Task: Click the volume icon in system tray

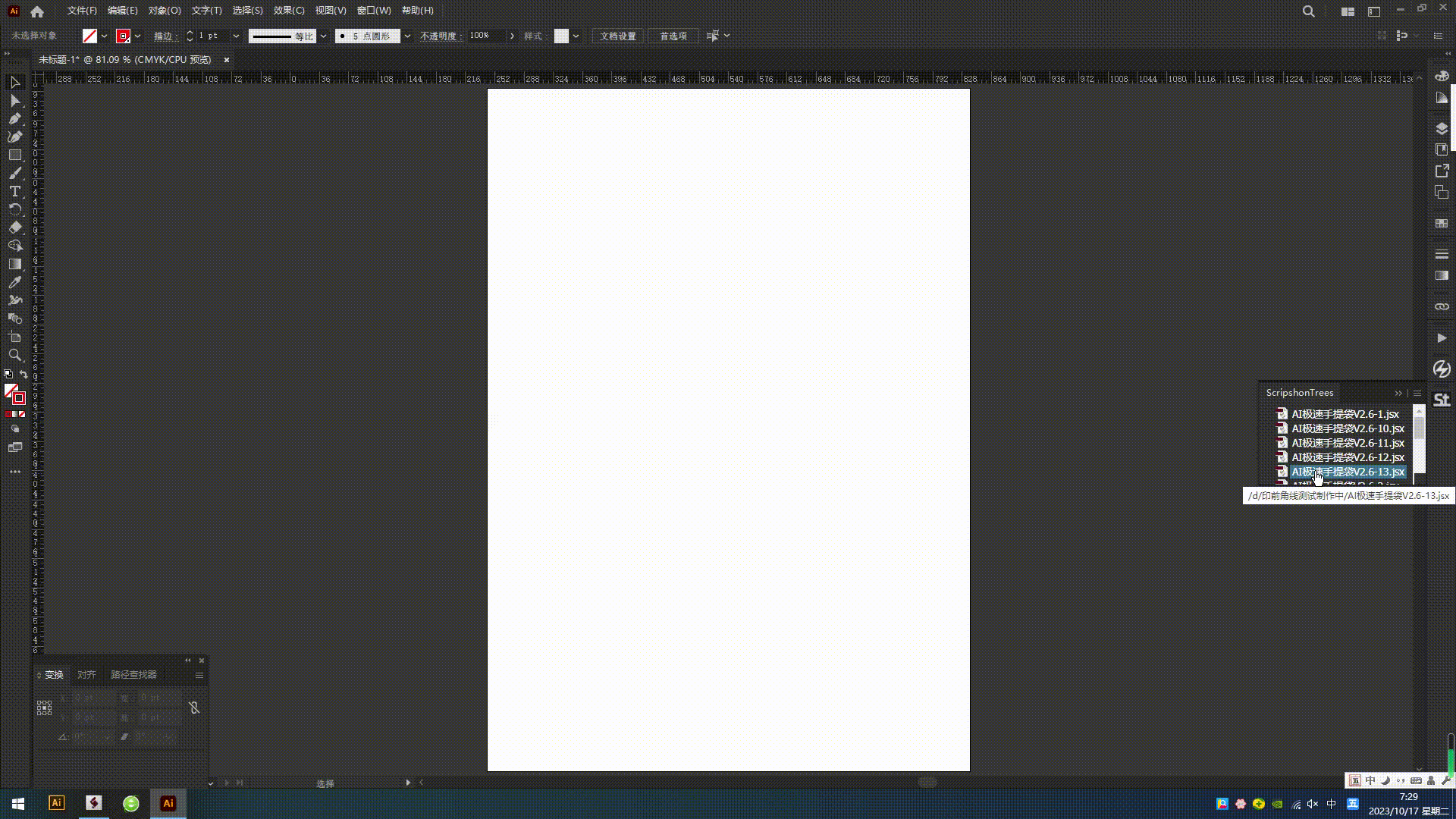Action: pos(1313,804)
